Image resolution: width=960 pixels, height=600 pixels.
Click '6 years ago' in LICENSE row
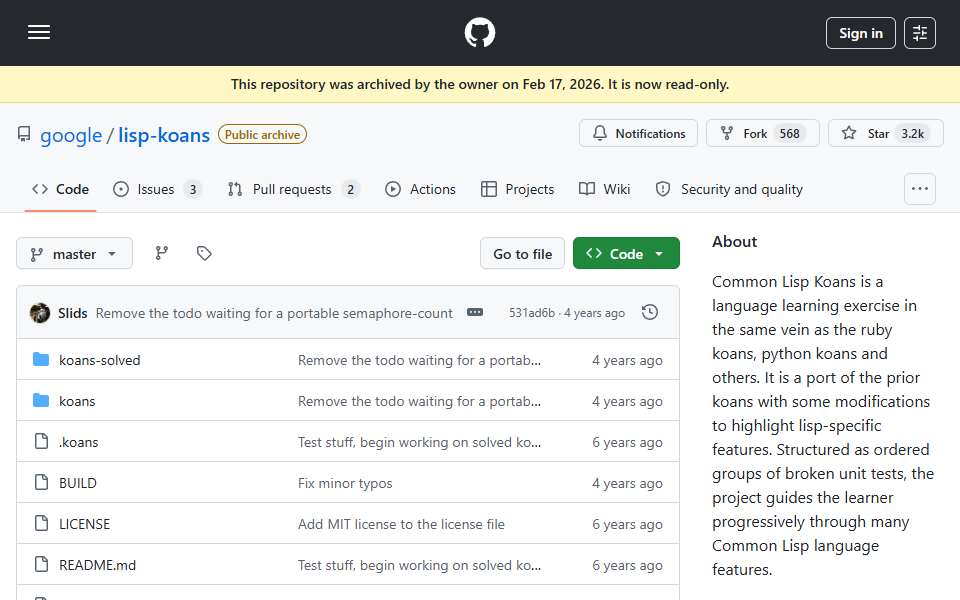627,524
